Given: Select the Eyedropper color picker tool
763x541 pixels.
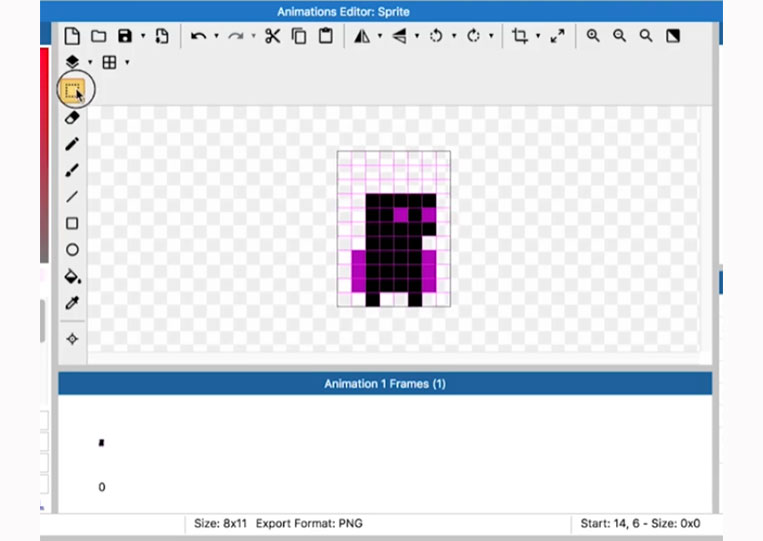Looking at the screenshot, I should 72,303.
